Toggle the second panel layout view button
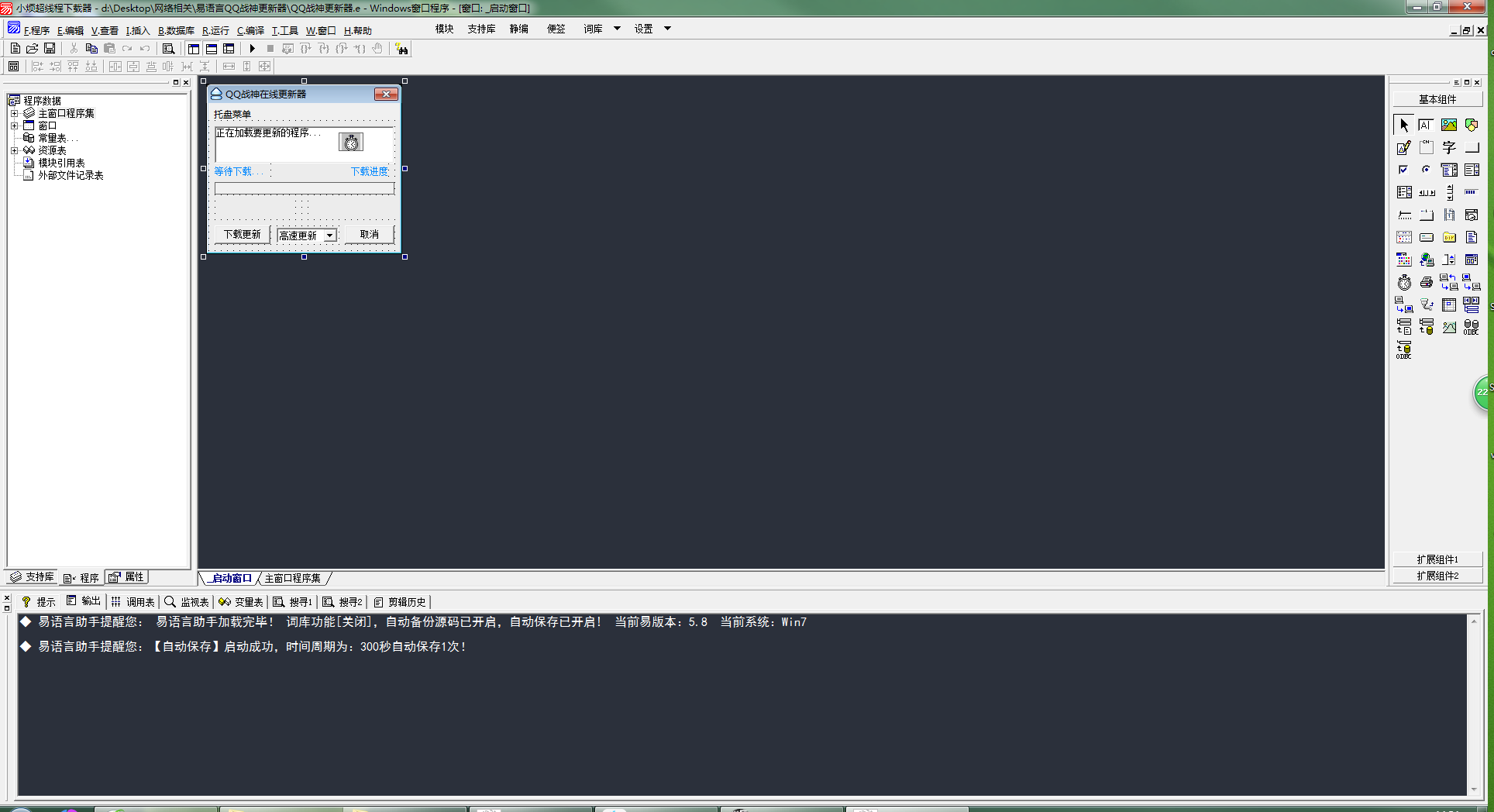This screenshot has width=1494, height=812. (212, 49)
